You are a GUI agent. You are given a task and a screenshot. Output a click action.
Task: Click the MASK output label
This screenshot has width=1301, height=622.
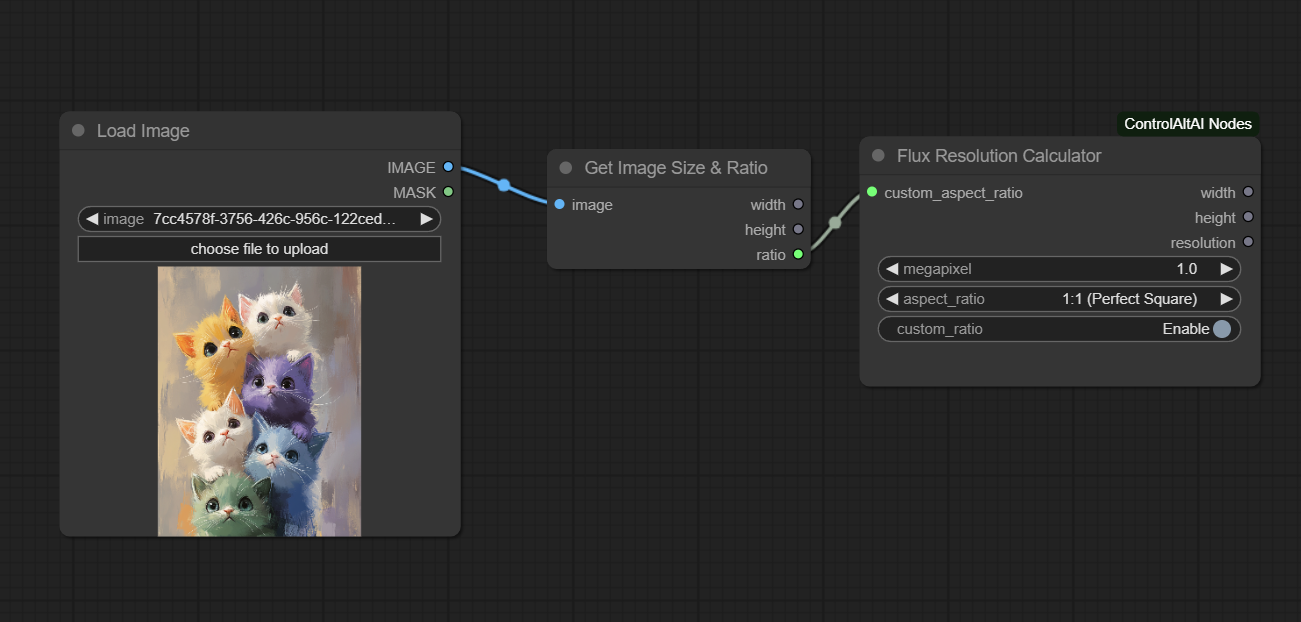click(x=414, y=192)
